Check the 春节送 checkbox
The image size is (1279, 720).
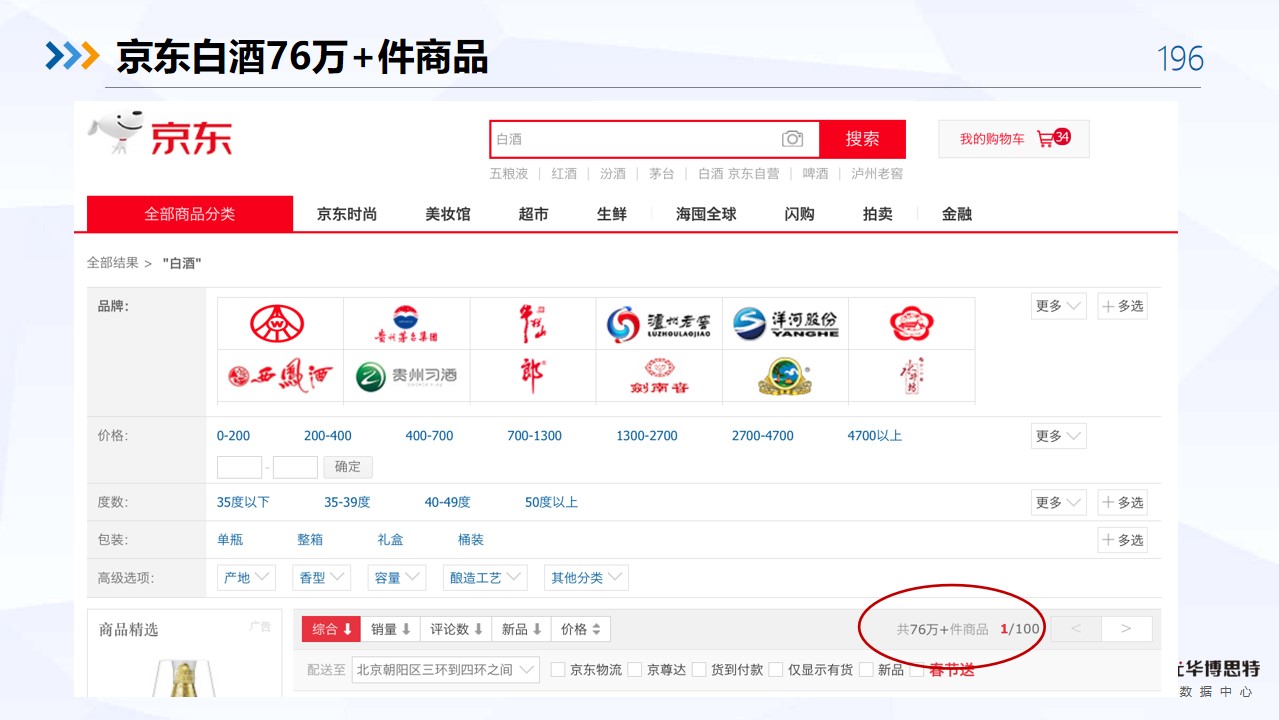pyautogui.click(x=917, y=670)
